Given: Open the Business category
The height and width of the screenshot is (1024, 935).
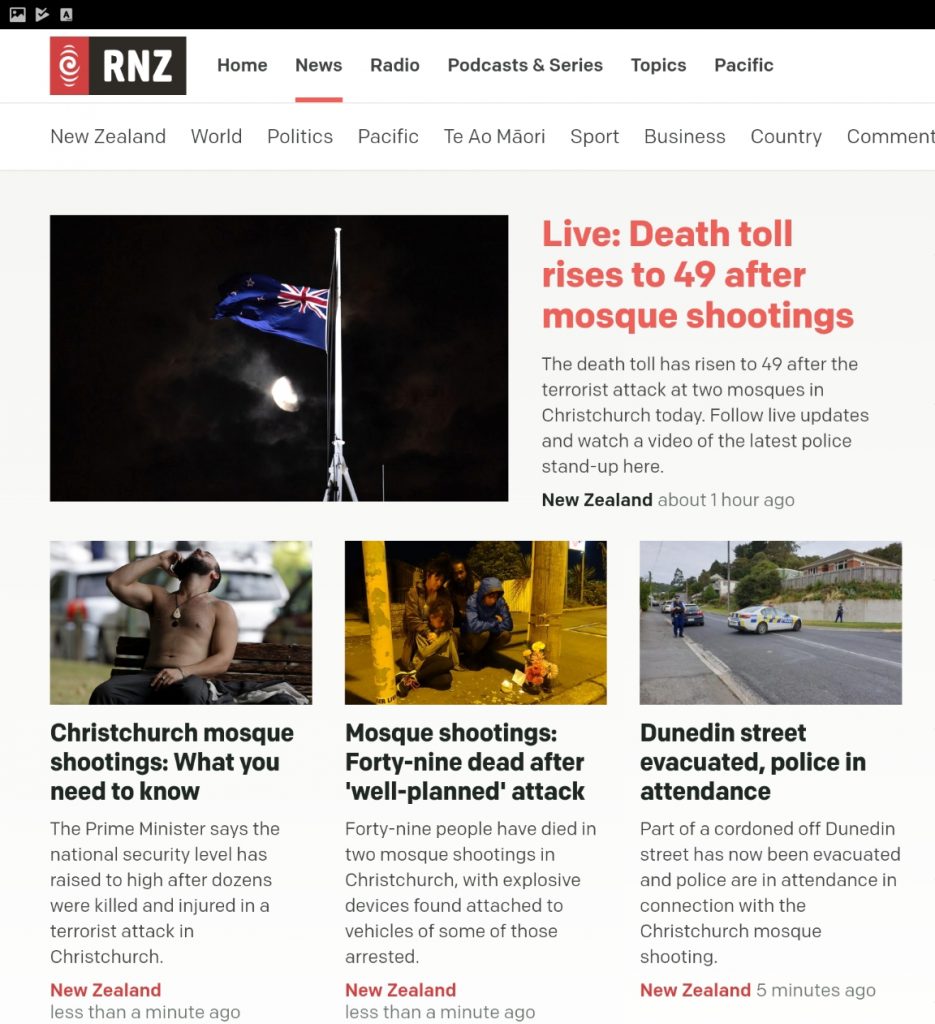Looking at the screenshot, I should click(x=684, y=136).
